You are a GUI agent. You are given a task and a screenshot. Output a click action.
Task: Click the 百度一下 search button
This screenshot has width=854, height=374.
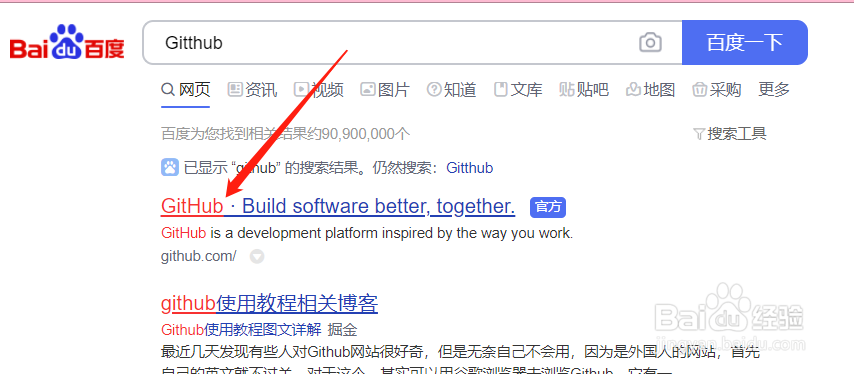pyautogui.click(x=745, y=42)
